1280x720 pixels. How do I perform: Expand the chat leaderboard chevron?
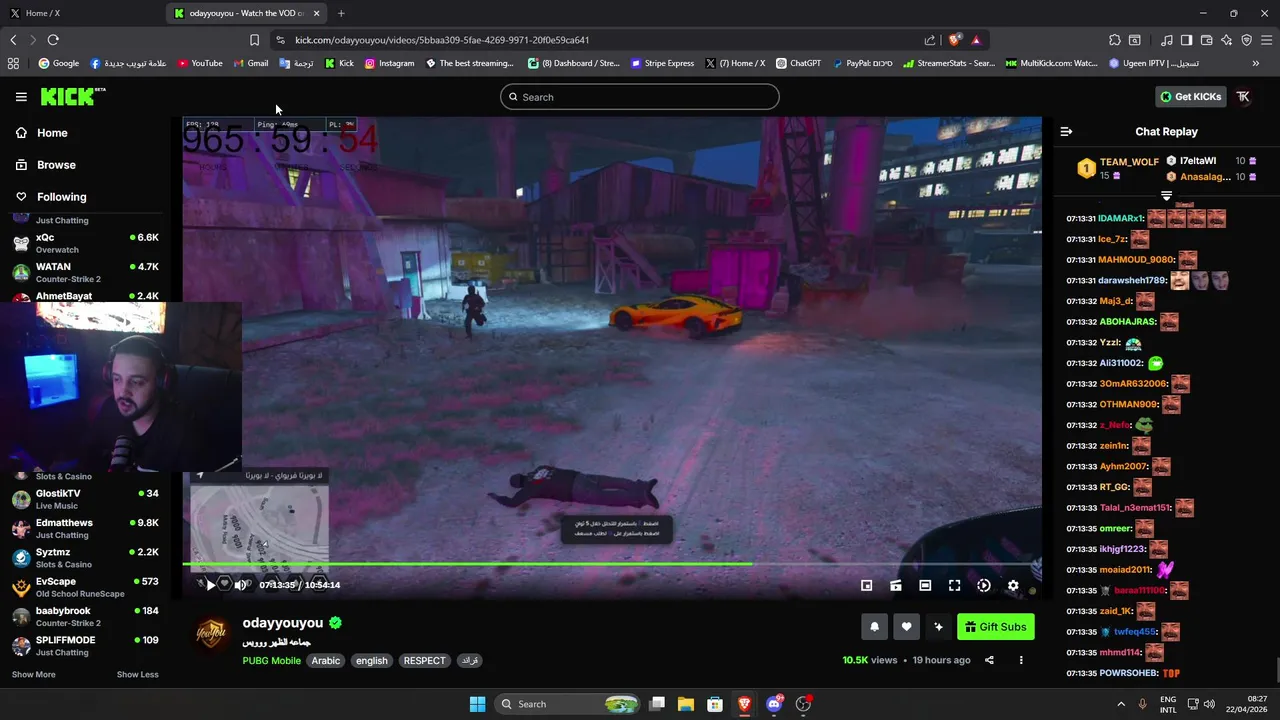pos(1166,196)
